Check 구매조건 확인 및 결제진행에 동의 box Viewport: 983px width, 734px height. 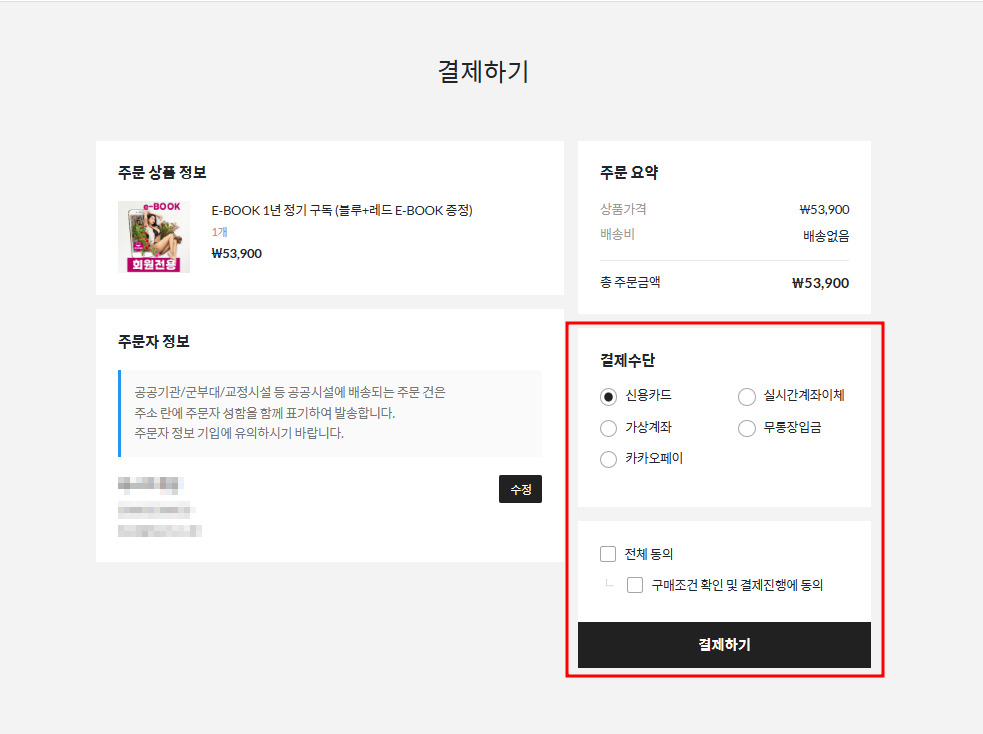click(634, 585)
